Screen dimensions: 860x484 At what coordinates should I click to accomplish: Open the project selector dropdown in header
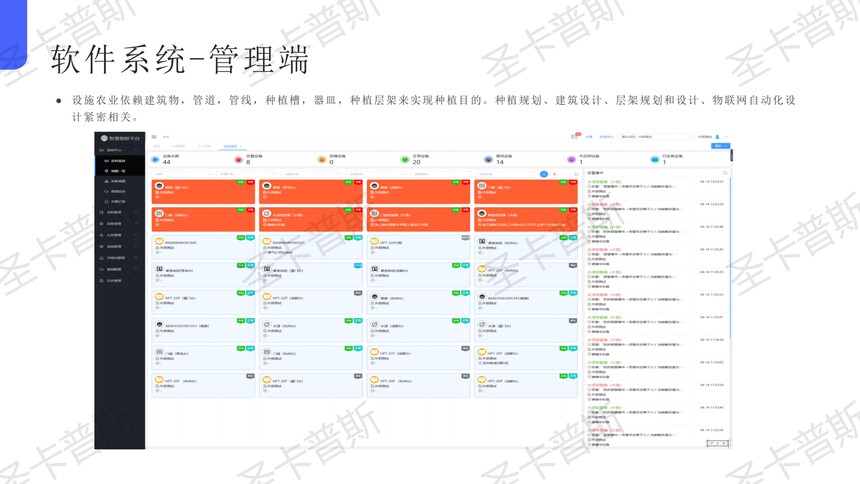(655, 137)
